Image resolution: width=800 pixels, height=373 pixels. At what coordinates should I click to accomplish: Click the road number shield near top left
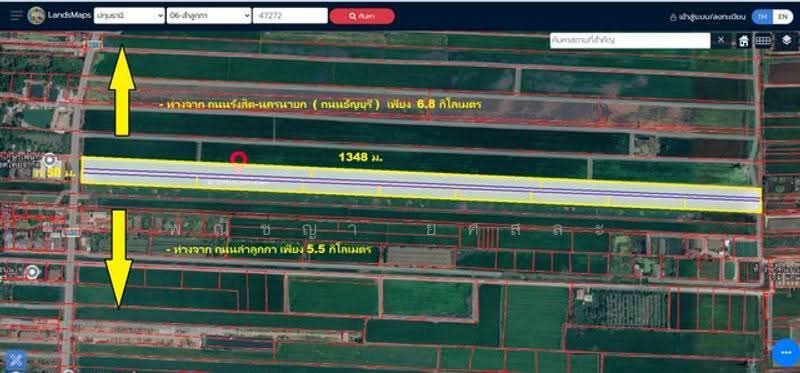tap(94, 44)
